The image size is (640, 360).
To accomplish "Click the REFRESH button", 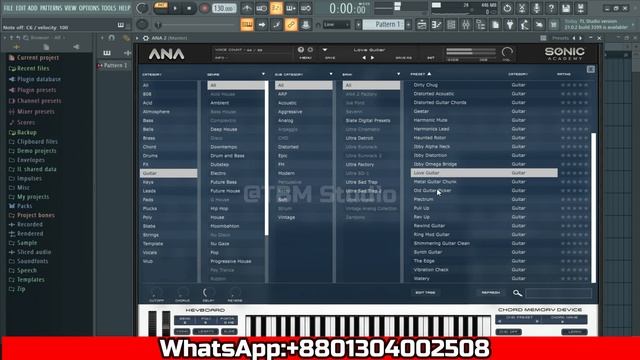I will 491,293.
